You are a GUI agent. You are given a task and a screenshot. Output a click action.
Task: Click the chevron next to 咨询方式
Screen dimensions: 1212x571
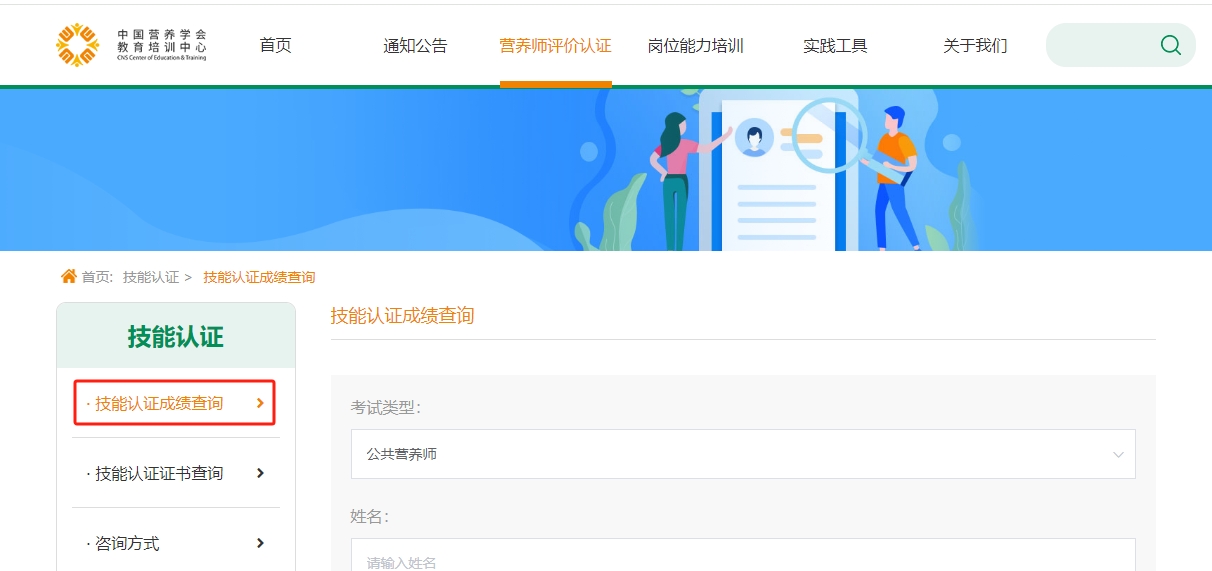pos(260,543)
